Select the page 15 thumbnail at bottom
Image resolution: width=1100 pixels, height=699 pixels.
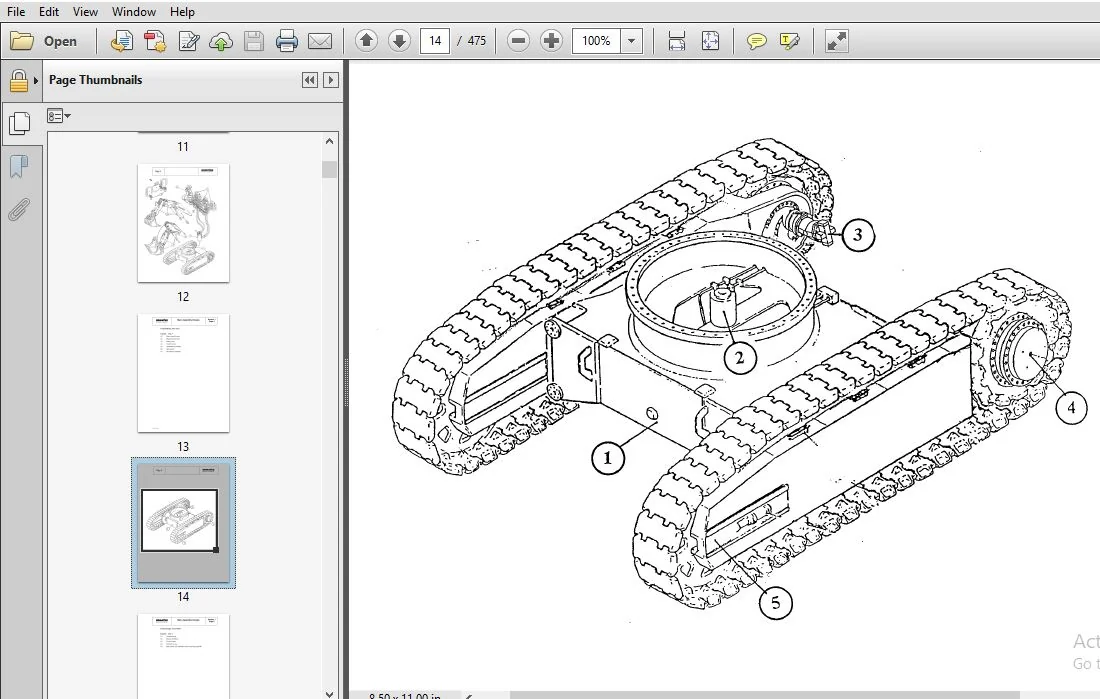(x=183, y=656)
